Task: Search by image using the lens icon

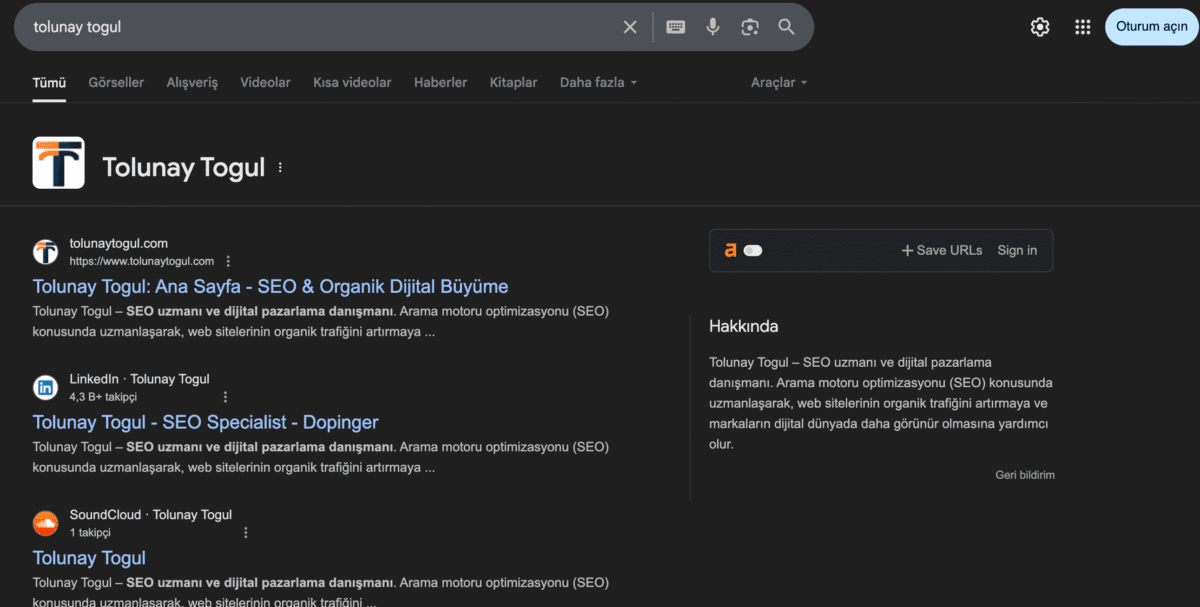Action: click(x=750, y=27)
